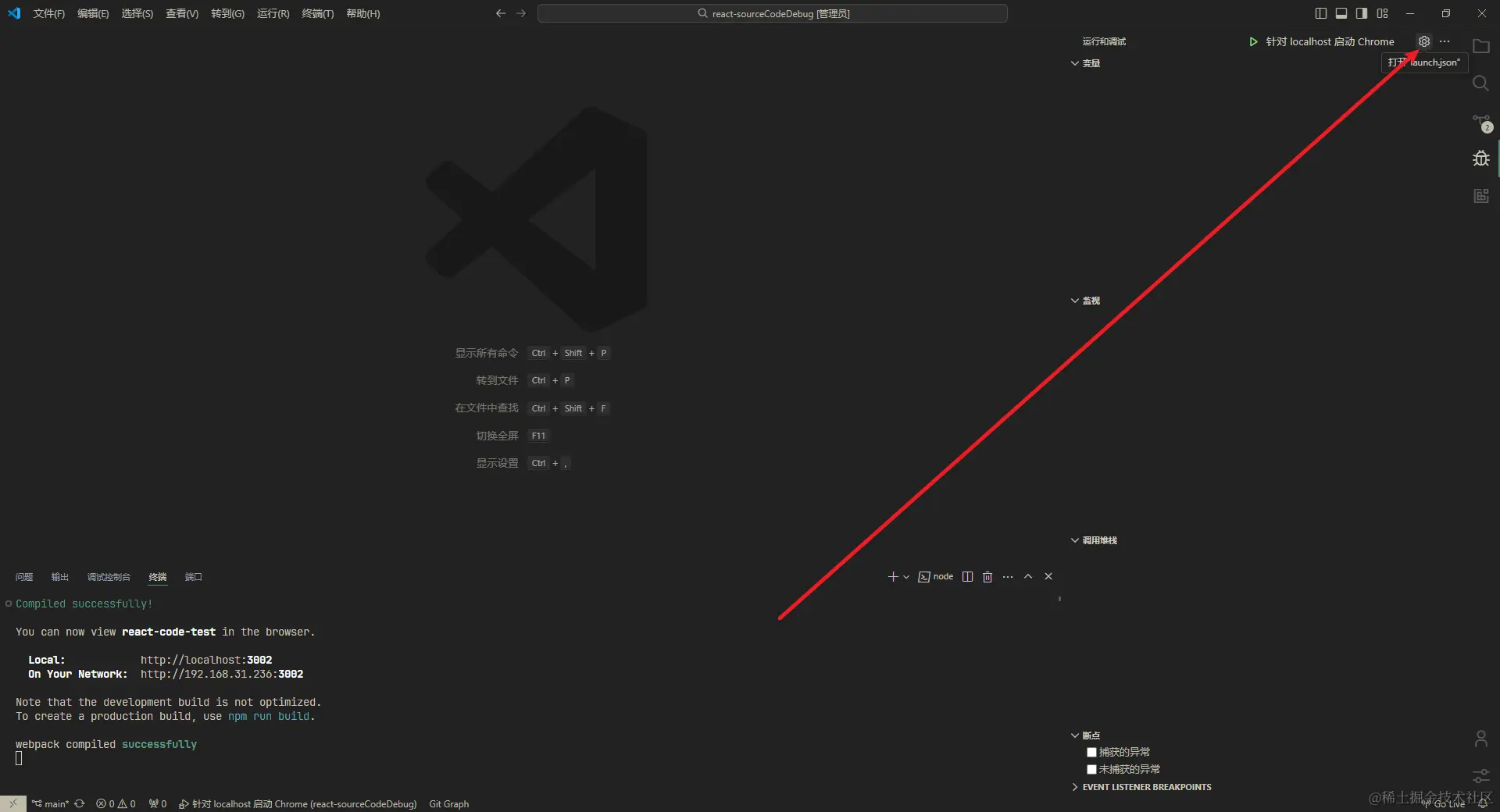
Task: Close the bottom panel
Action: 1048,577
